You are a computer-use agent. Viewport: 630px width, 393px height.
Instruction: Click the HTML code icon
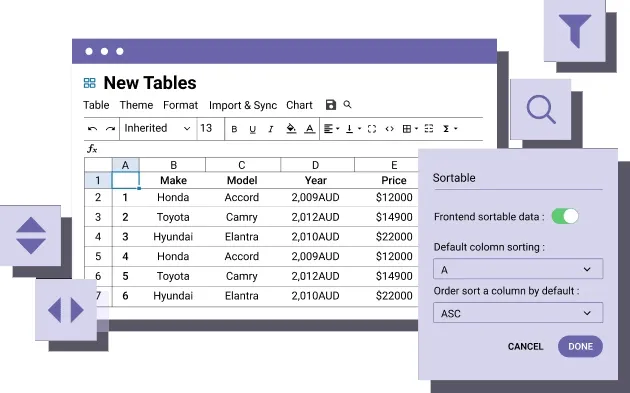[x=389, y=129]
